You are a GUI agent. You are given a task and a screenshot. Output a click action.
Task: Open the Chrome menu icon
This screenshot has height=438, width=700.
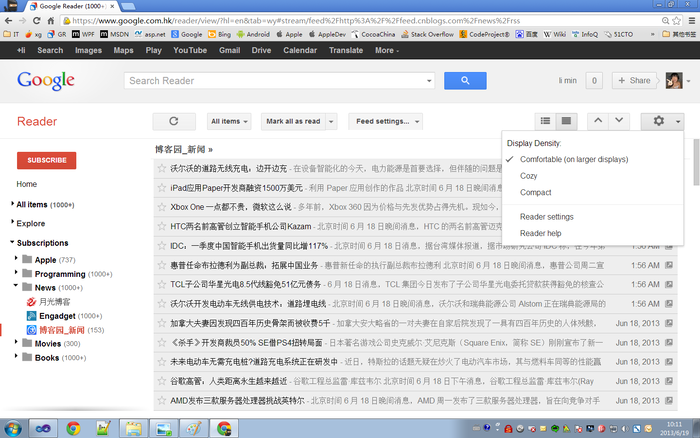tap(692, 21)
